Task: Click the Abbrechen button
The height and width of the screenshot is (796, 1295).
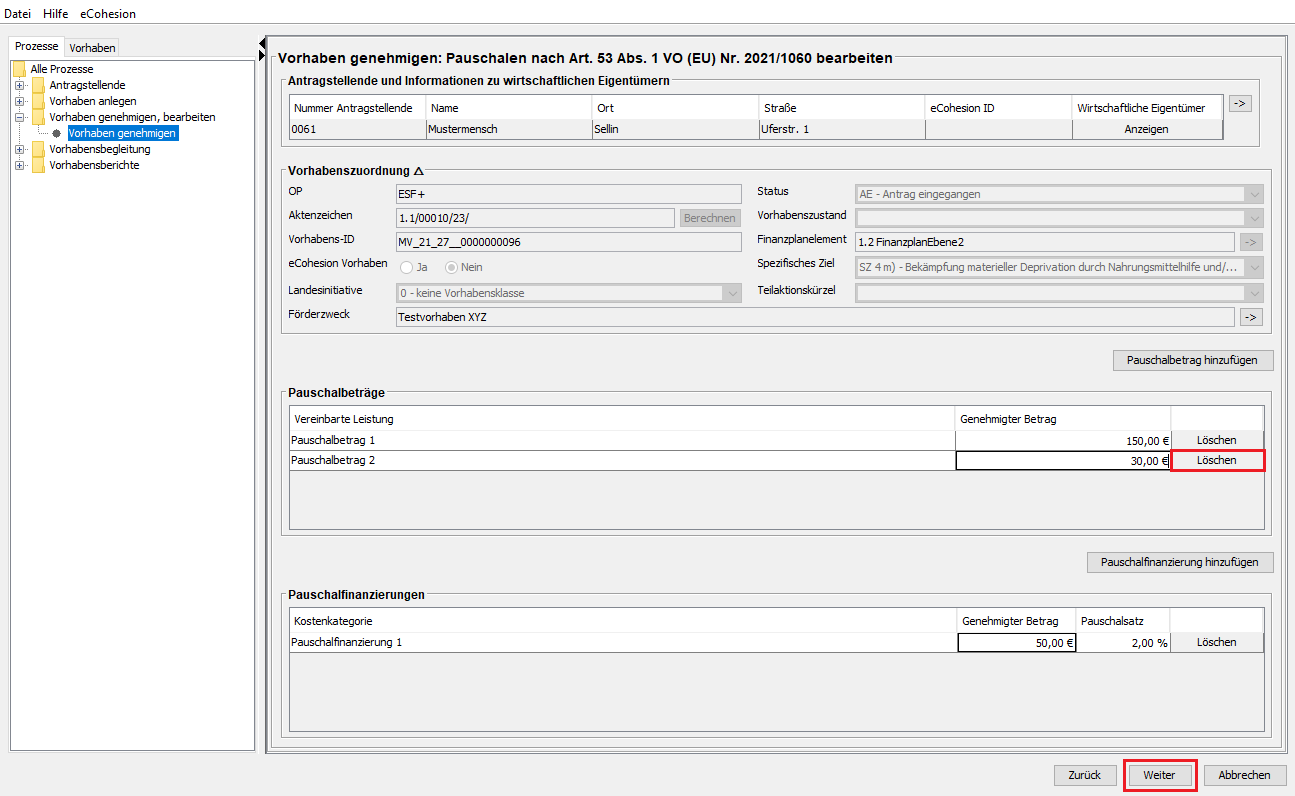Action: [x=1245, y=775]
